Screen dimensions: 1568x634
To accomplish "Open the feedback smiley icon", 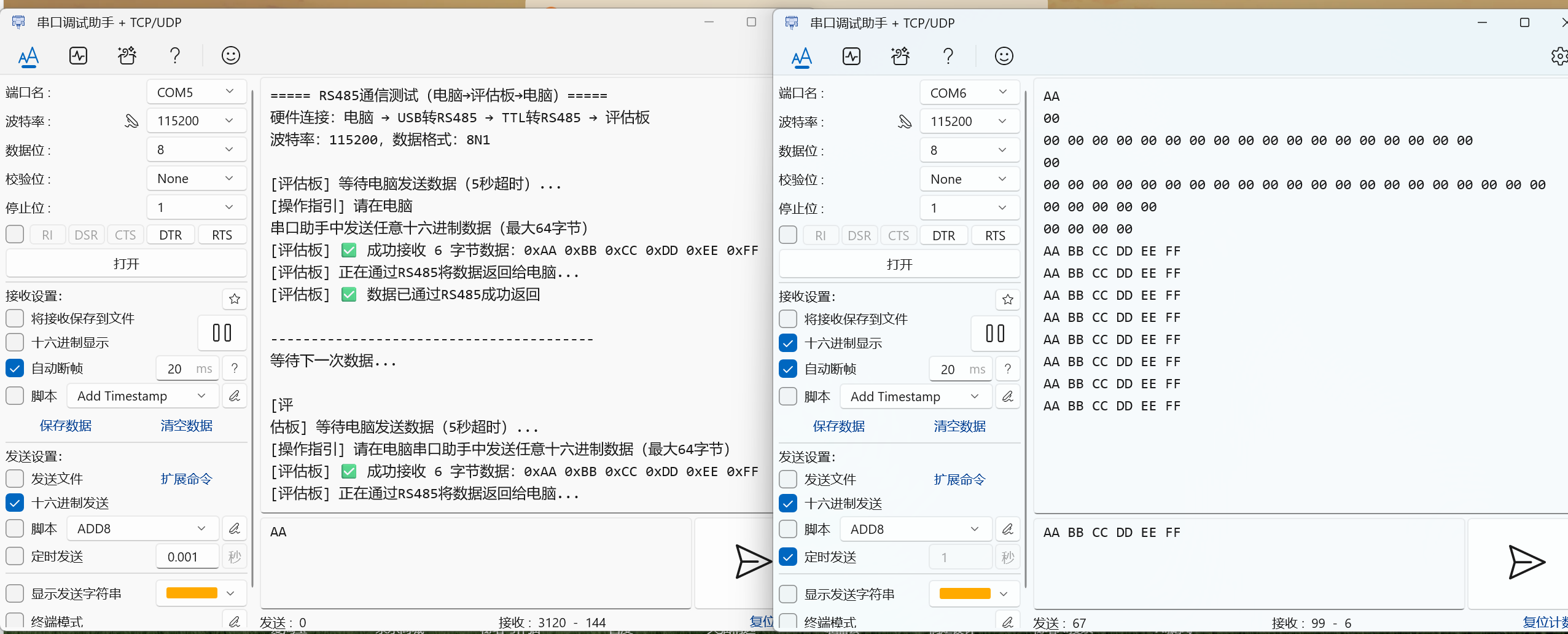I will tap(230, 55).
